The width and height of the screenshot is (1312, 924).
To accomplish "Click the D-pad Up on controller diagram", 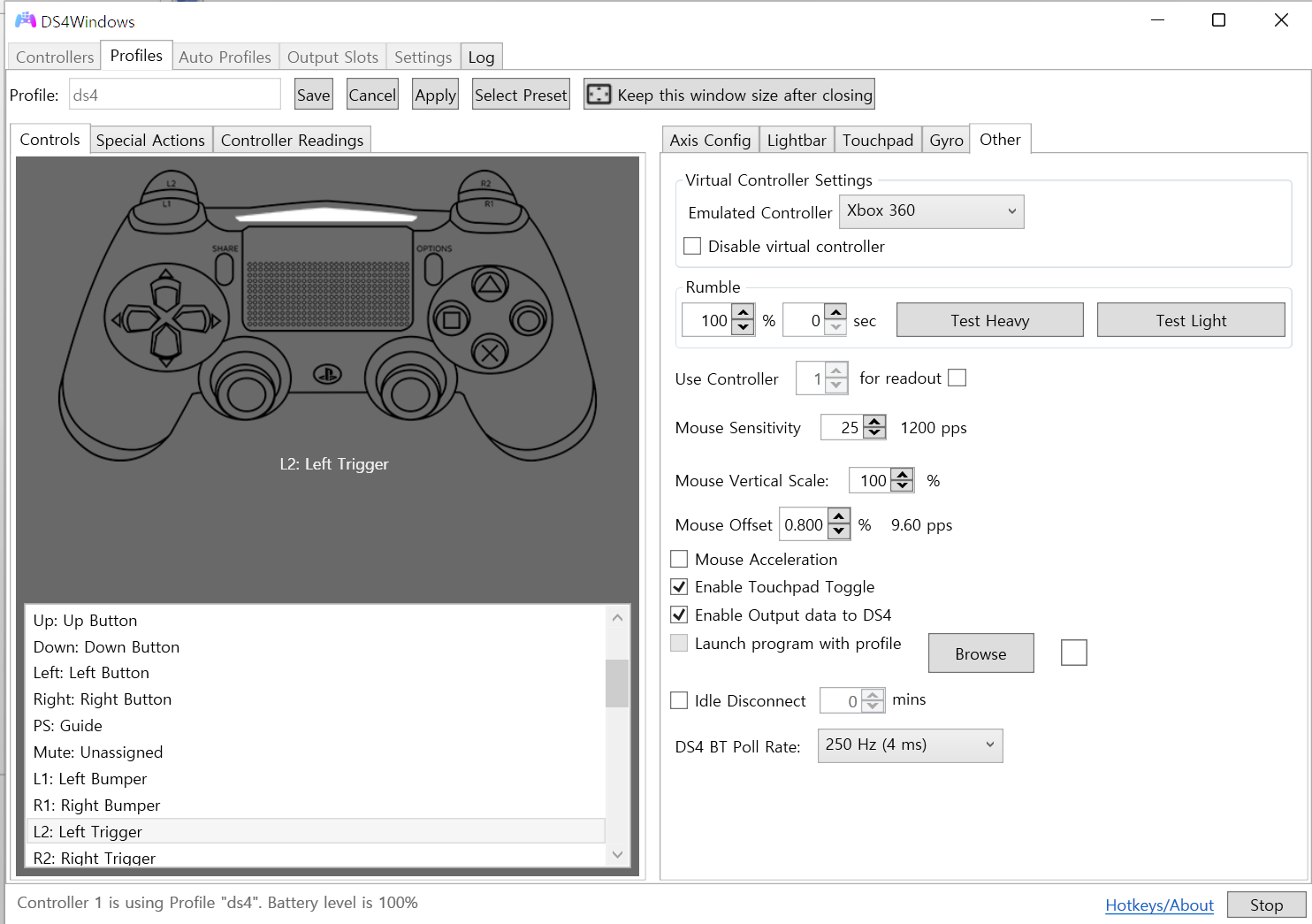I will (165, 291).
